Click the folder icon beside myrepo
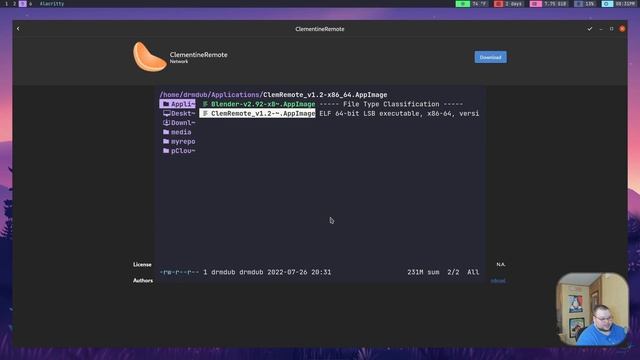The height and width of the screenshot is (360, 640). coord(166,141)
